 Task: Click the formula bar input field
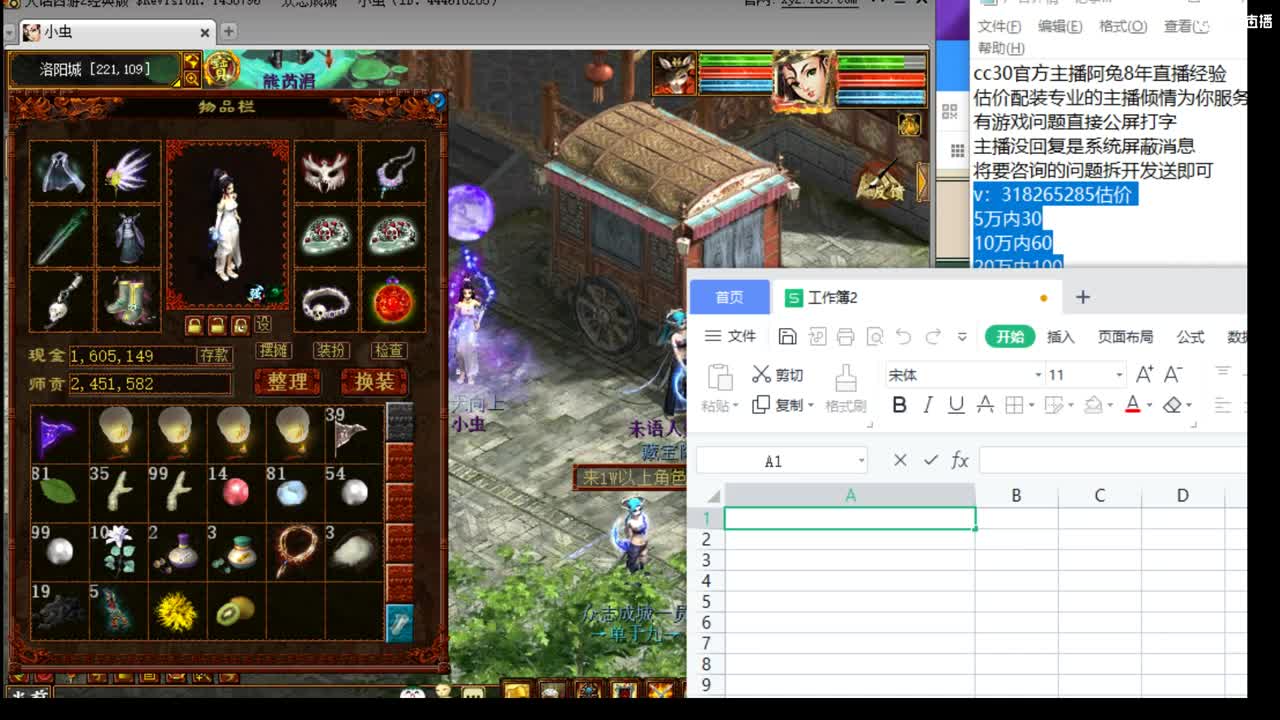1113,460
